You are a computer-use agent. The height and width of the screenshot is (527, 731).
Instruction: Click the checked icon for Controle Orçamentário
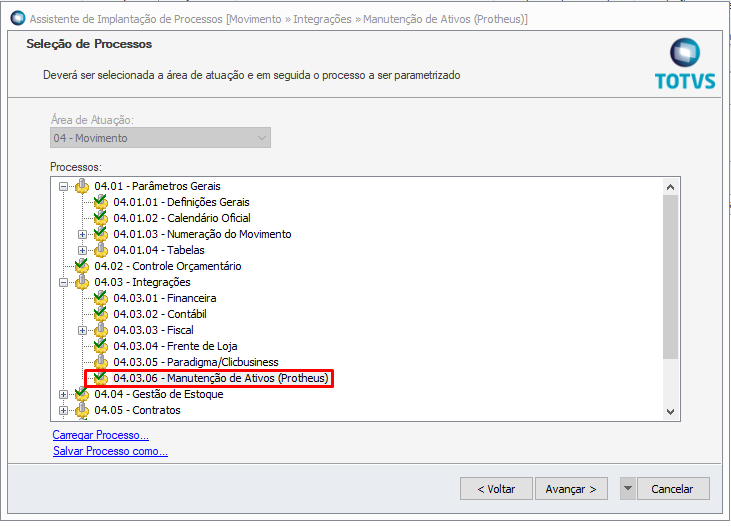82,266
